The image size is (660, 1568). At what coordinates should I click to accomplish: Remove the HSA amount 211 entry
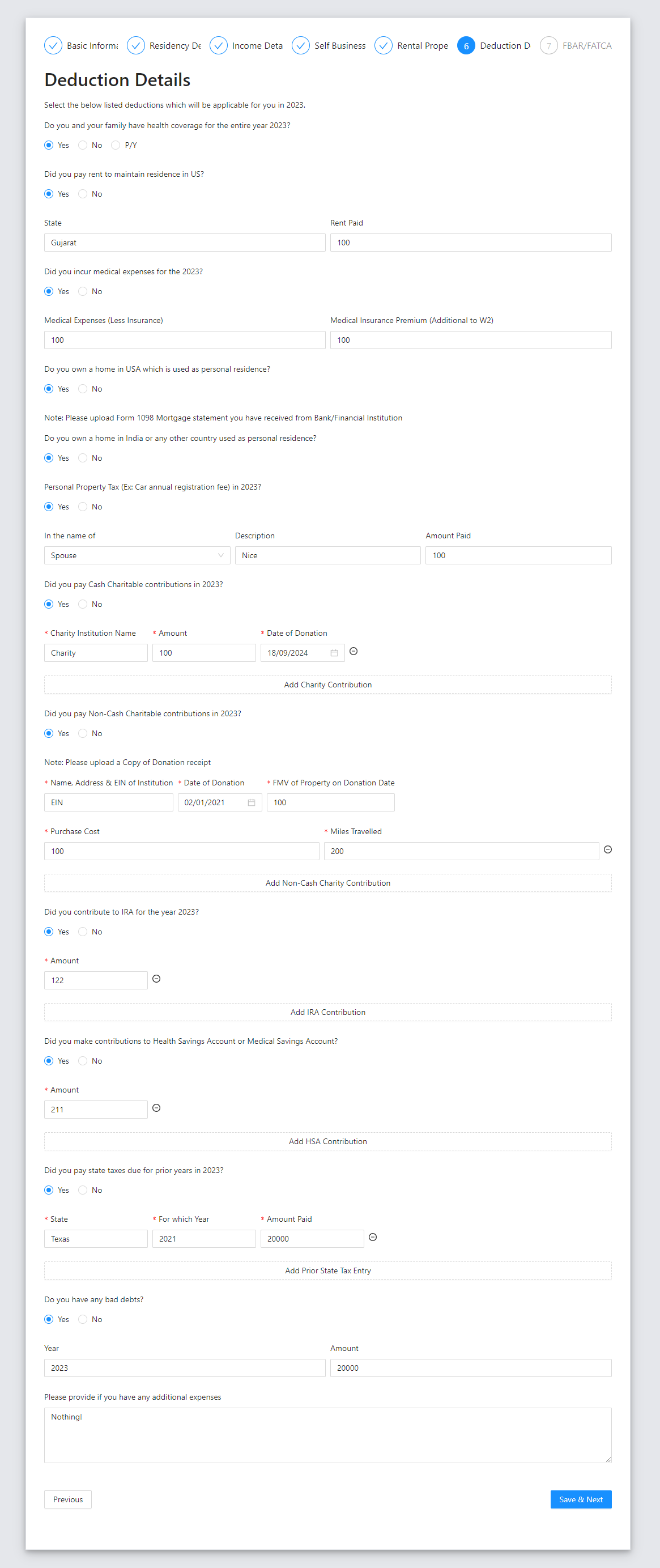(x=156, y=1108)
